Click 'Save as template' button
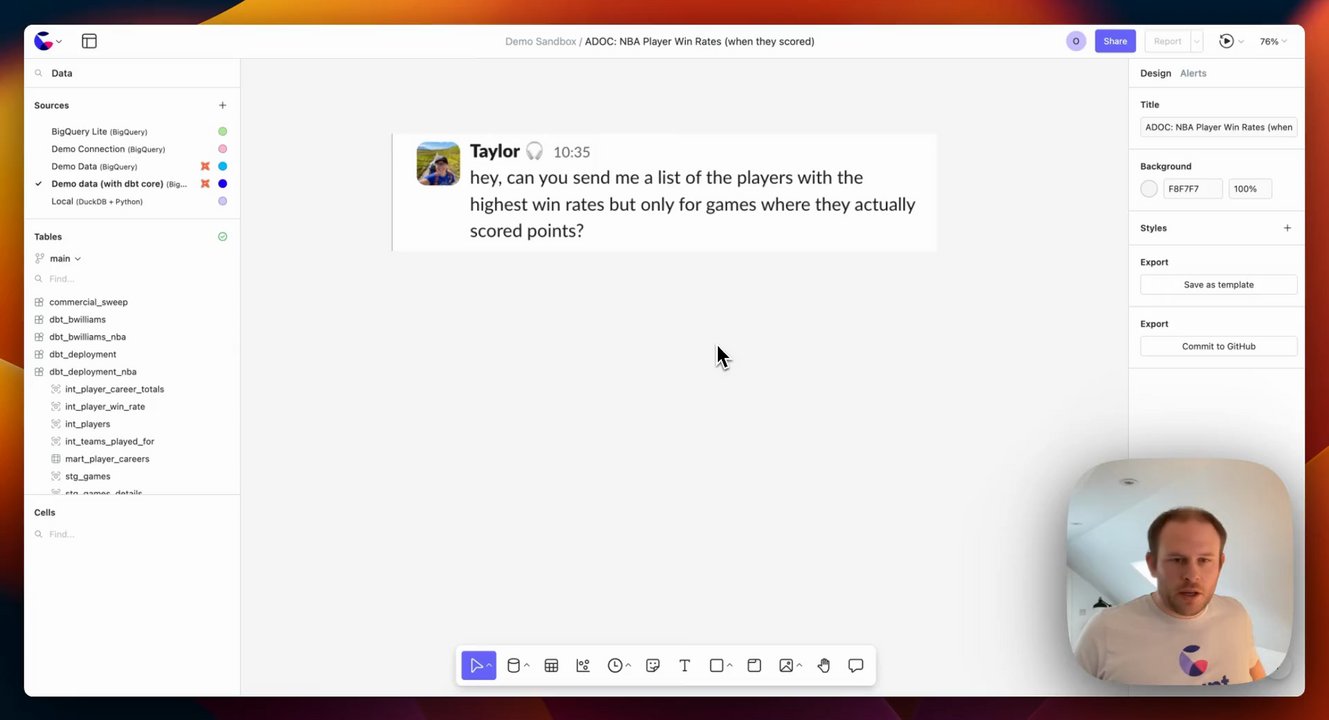 click(x=1218, y=285)
